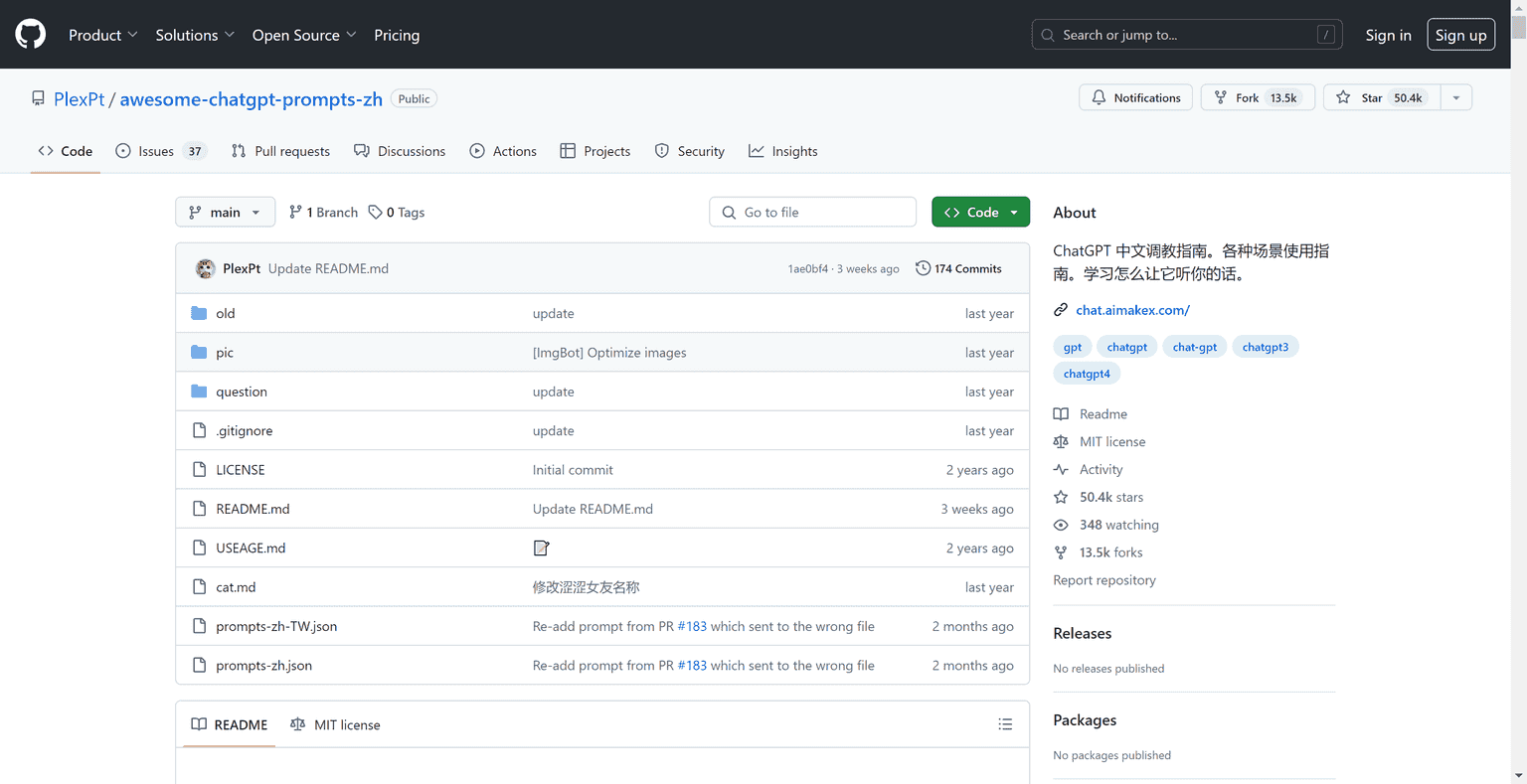Star the repository with Star button

[1382, 97]
